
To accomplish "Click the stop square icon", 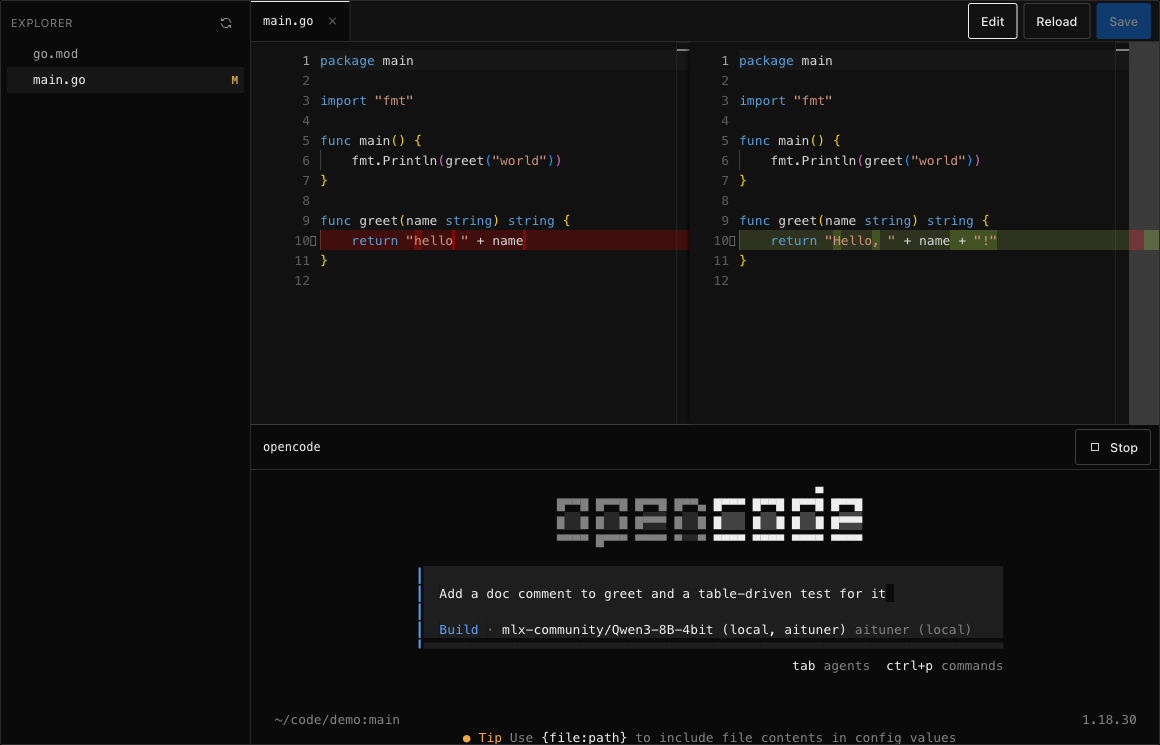I will pyautogui.click(x=1095, y=447).
